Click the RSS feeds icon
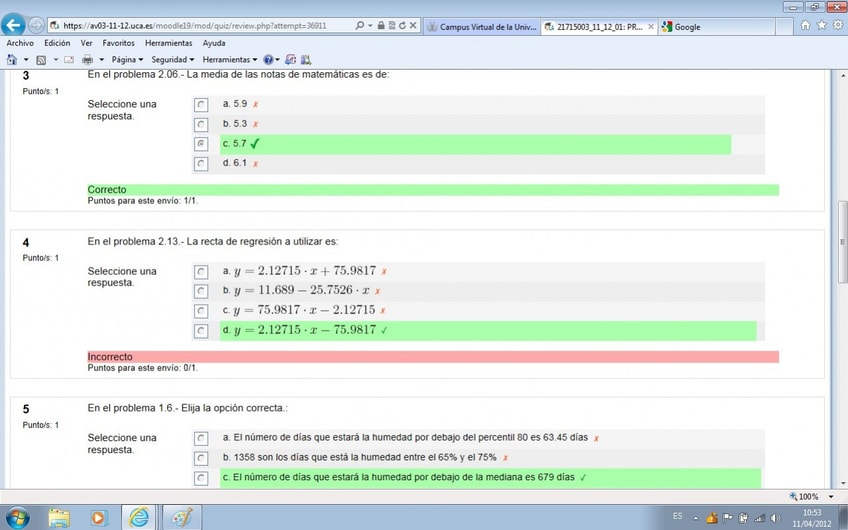 [41, 59]
